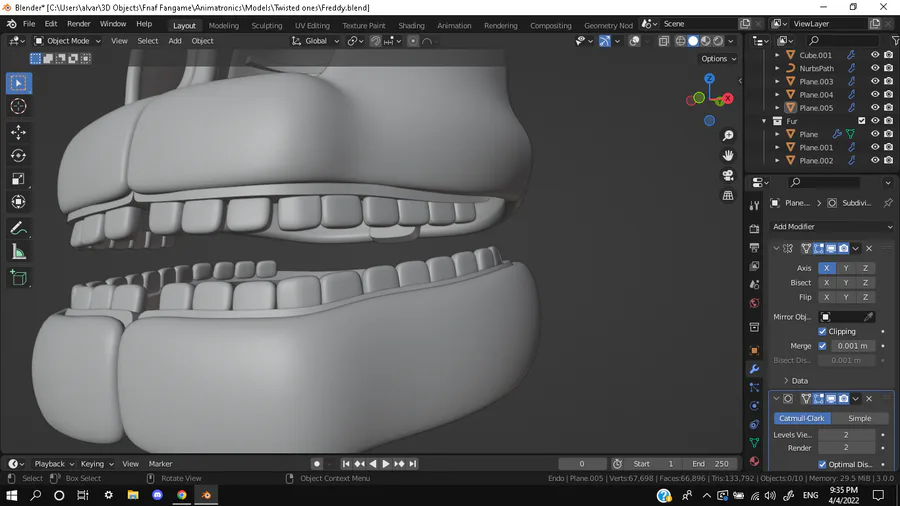The image size is (900, 506).
Task: Open the Render menu
Action: click(x=79, y=24)
